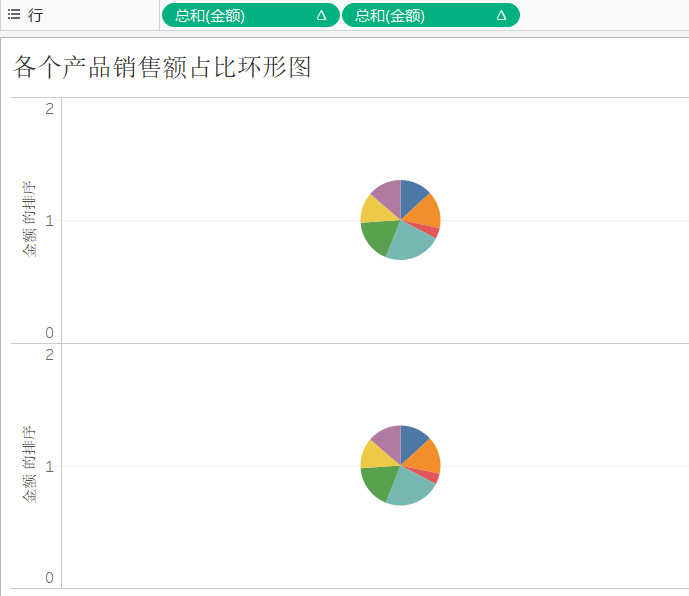This screenshot has height=596, width=689.
Task: Click the Rows shelf icon
Action: [x=14, y=15]
